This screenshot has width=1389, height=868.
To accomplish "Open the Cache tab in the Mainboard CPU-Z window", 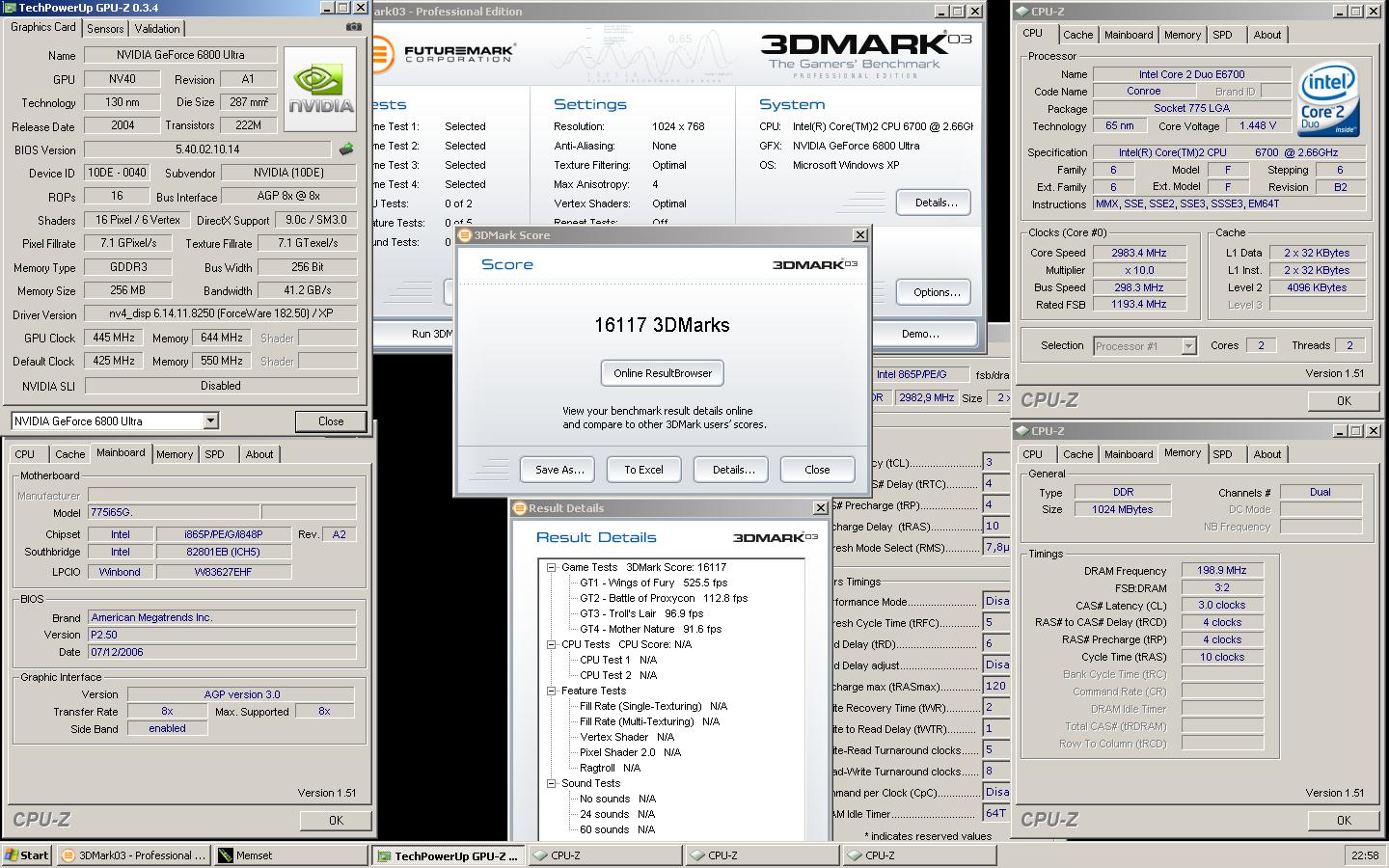I will [69, 454].
